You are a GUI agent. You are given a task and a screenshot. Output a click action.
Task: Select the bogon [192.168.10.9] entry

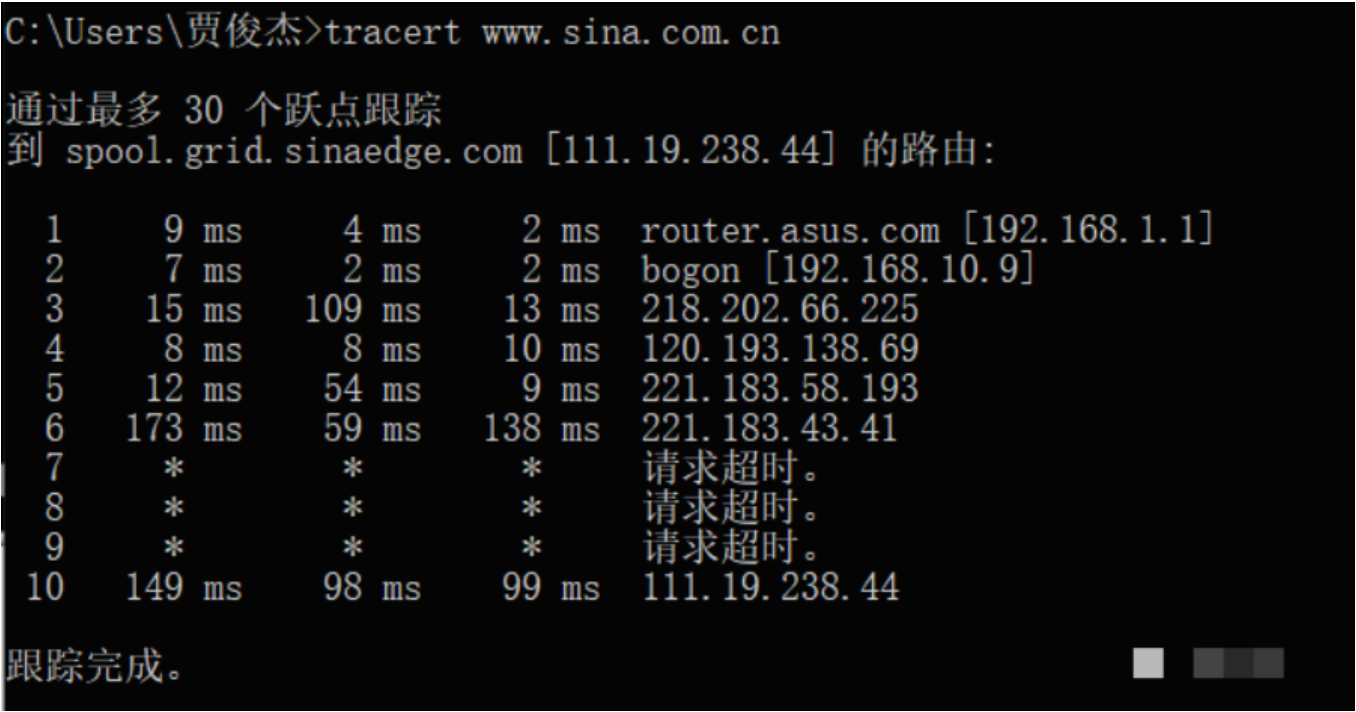[837, 270]
